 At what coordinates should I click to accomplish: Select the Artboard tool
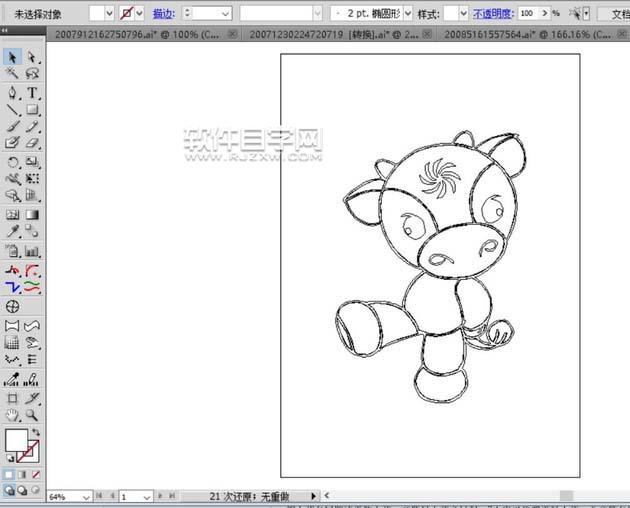[x=12, y=398]
